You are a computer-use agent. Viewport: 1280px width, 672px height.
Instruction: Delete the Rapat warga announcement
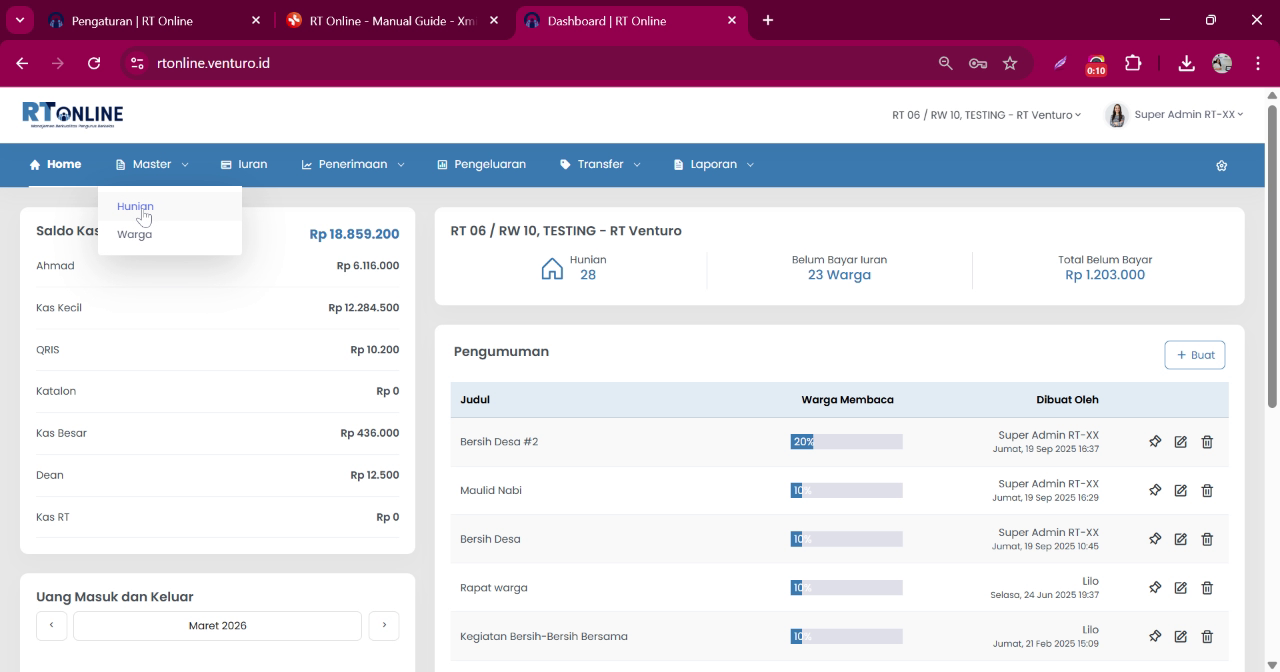click(1207, 588)
